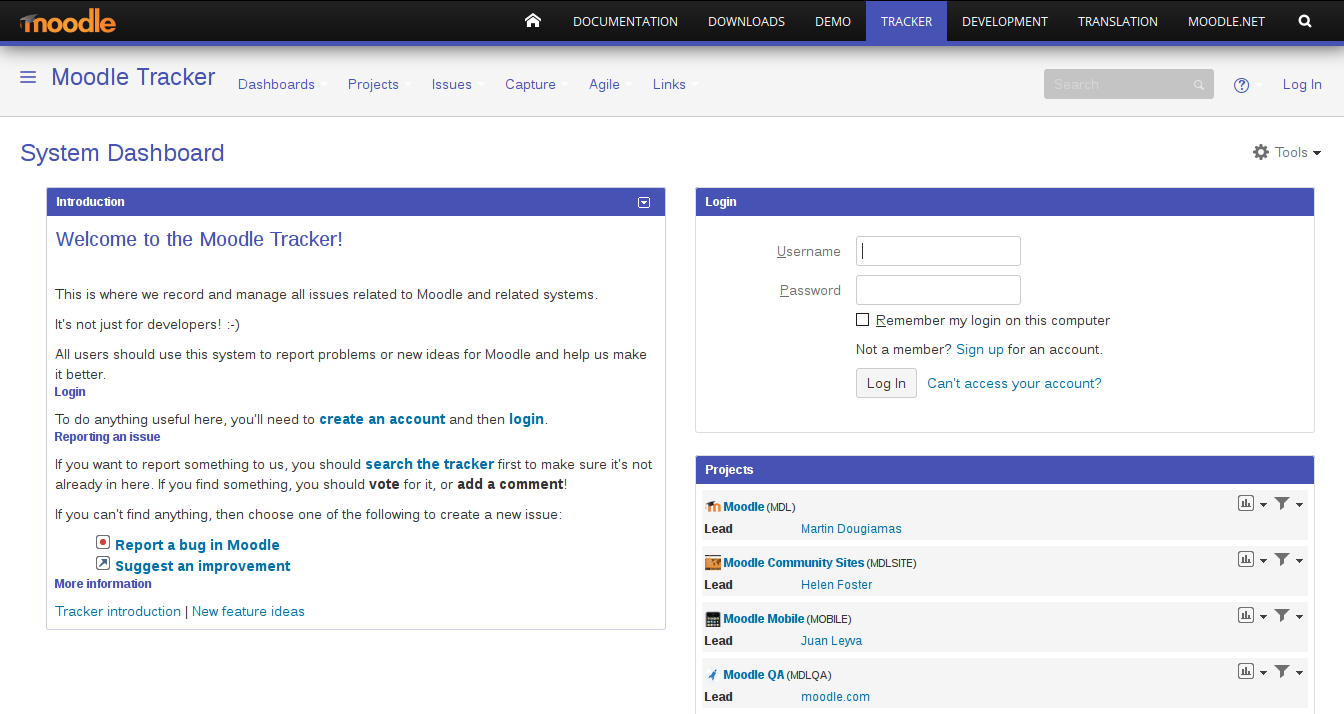Click the Tools gear icon
The width and height of the screenshot is (1344, 714).
coord(1261,152)
